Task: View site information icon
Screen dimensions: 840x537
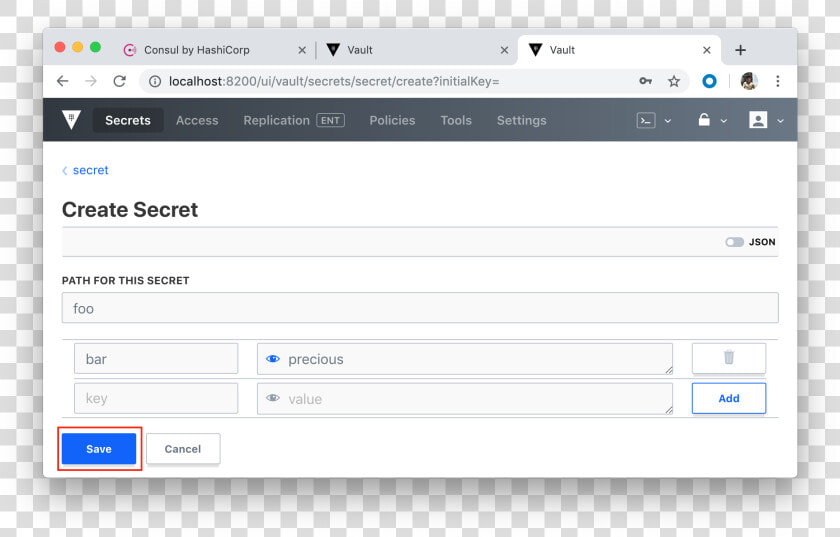Action: pos(155,81)
